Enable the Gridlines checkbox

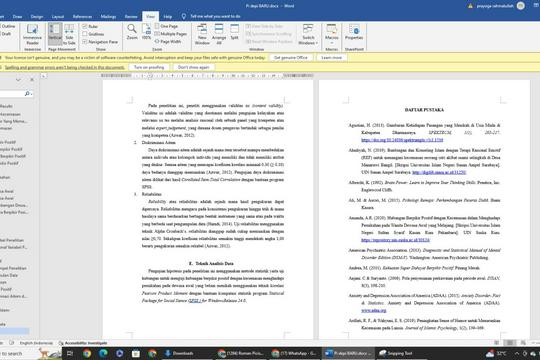coord(85,34)
